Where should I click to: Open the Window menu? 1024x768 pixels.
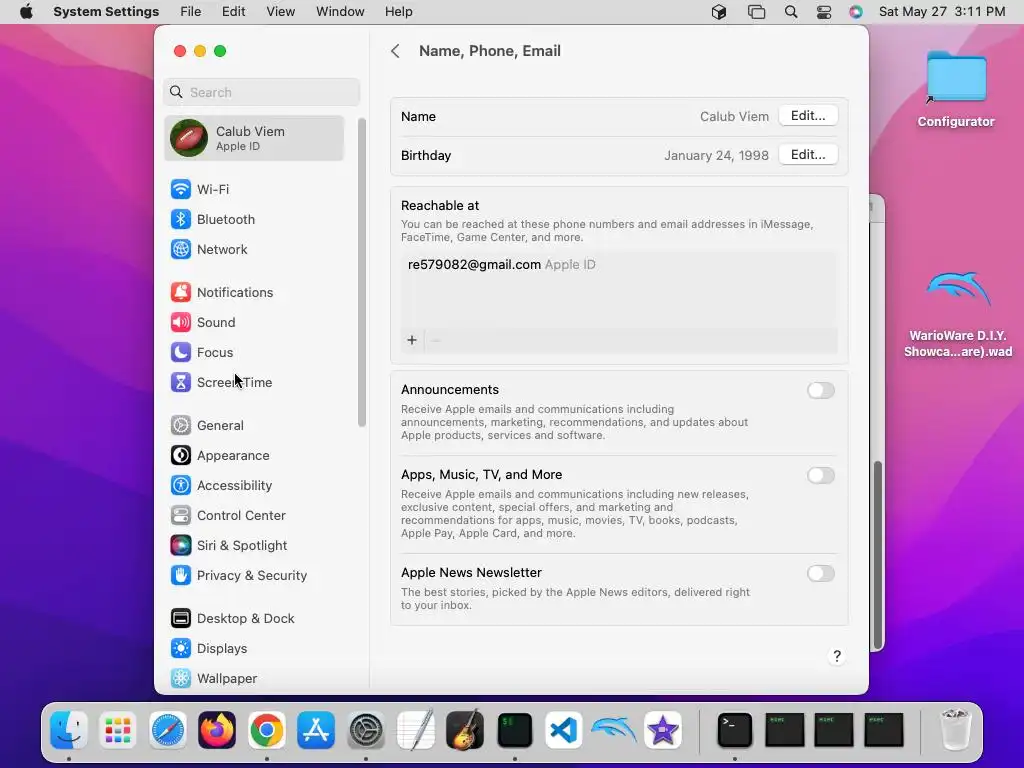pos(340,12)
